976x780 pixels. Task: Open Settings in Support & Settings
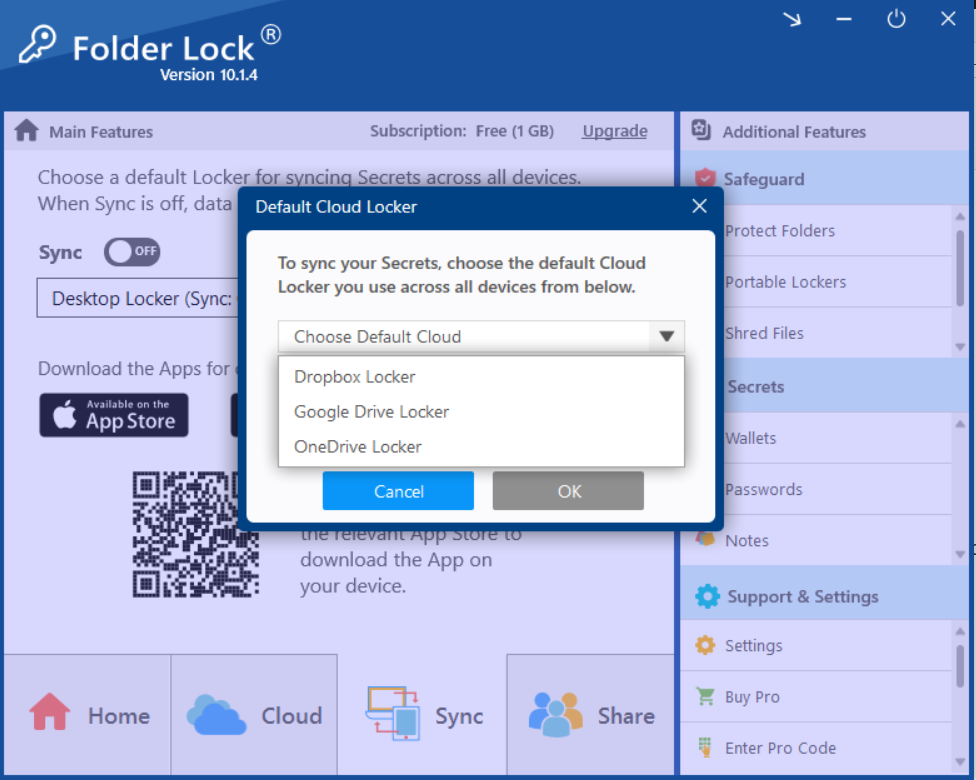[x=817, y=646]
